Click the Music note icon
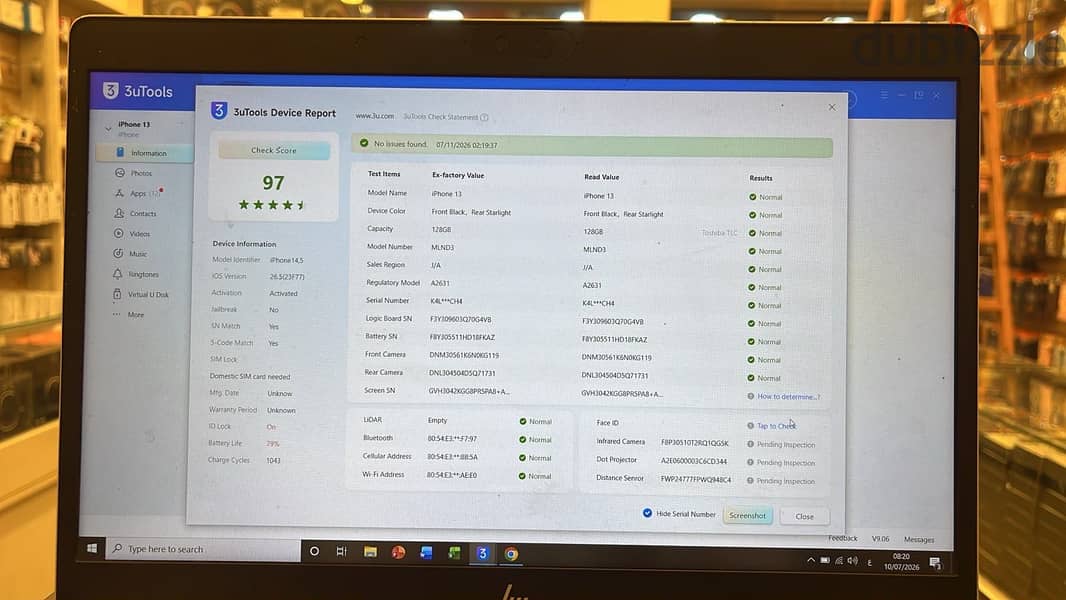Viewport: 1066px width, 600px height. (x=118, y=253)
